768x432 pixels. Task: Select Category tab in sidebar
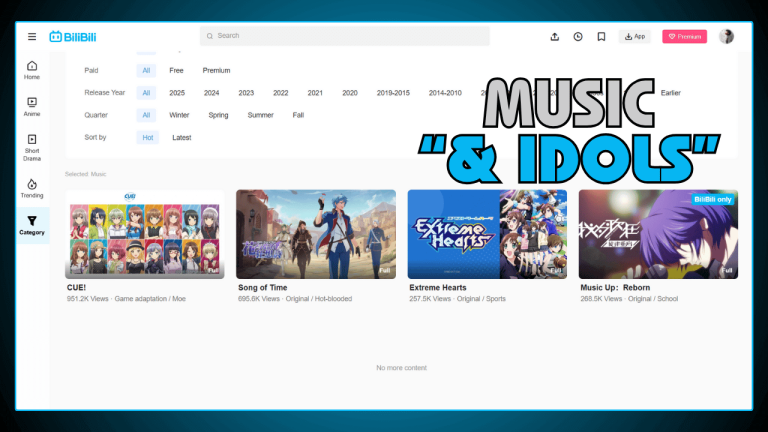[x=32, y=225]
